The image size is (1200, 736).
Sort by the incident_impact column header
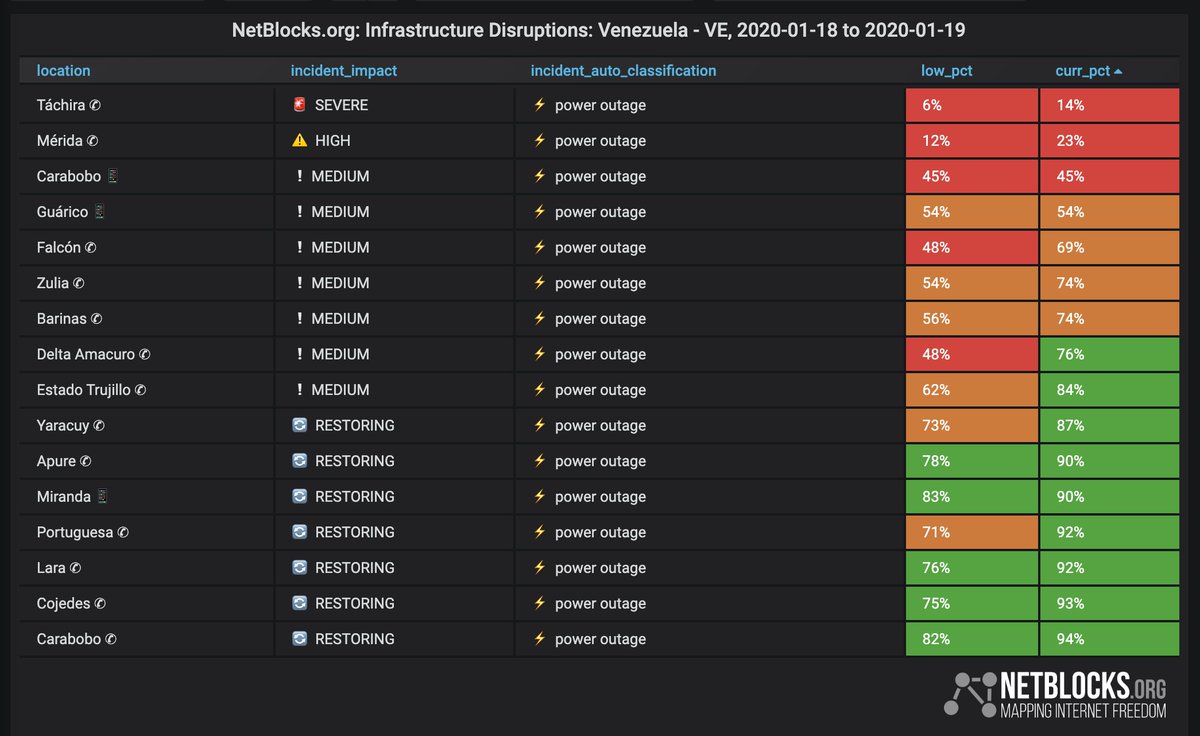pyautogui.click(x=344, y=71)
